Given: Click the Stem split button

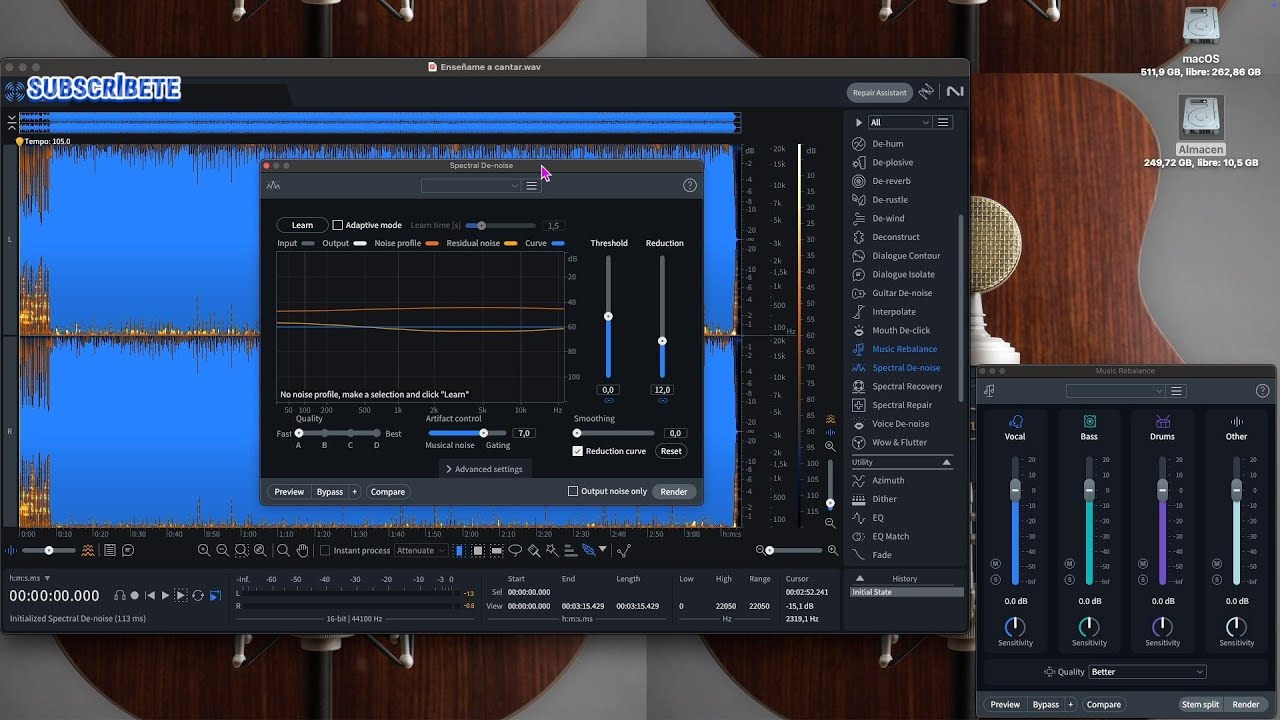Looking at the screenshot, I should click(1200, 704).
